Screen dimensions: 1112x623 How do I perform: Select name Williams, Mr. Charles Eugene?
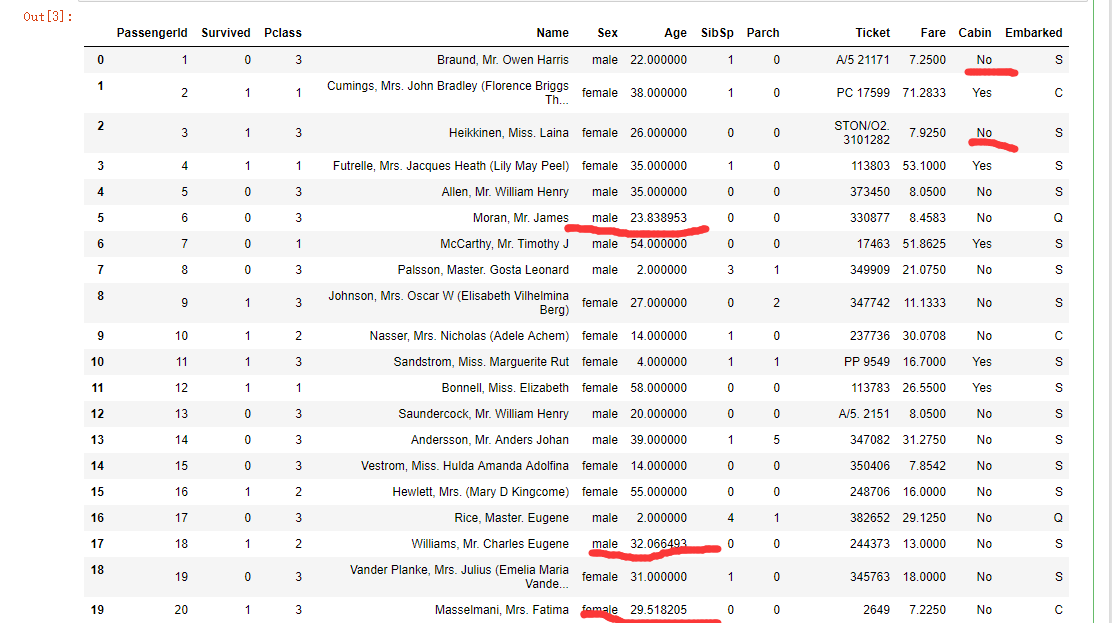490,544
